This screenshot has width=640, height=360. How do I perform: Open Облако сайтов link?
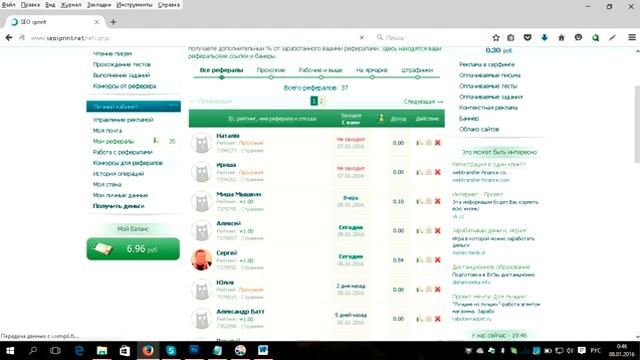(479, 129)
